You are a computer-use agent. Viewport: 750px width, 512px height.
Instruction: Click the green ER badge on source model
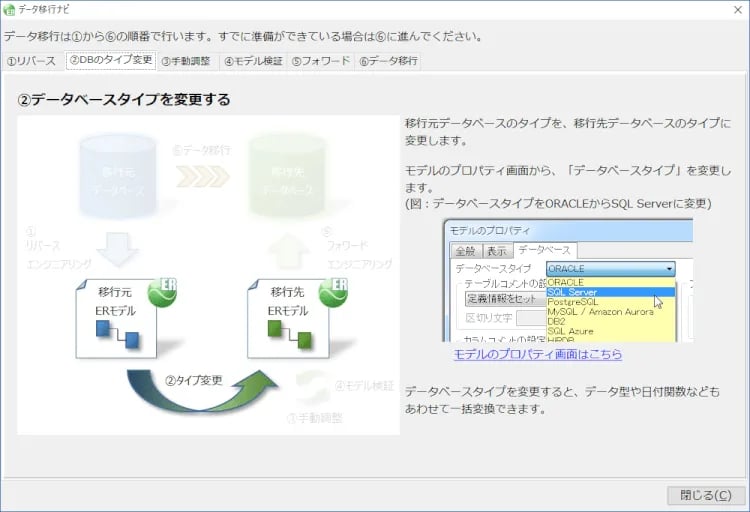pos(162,290)
